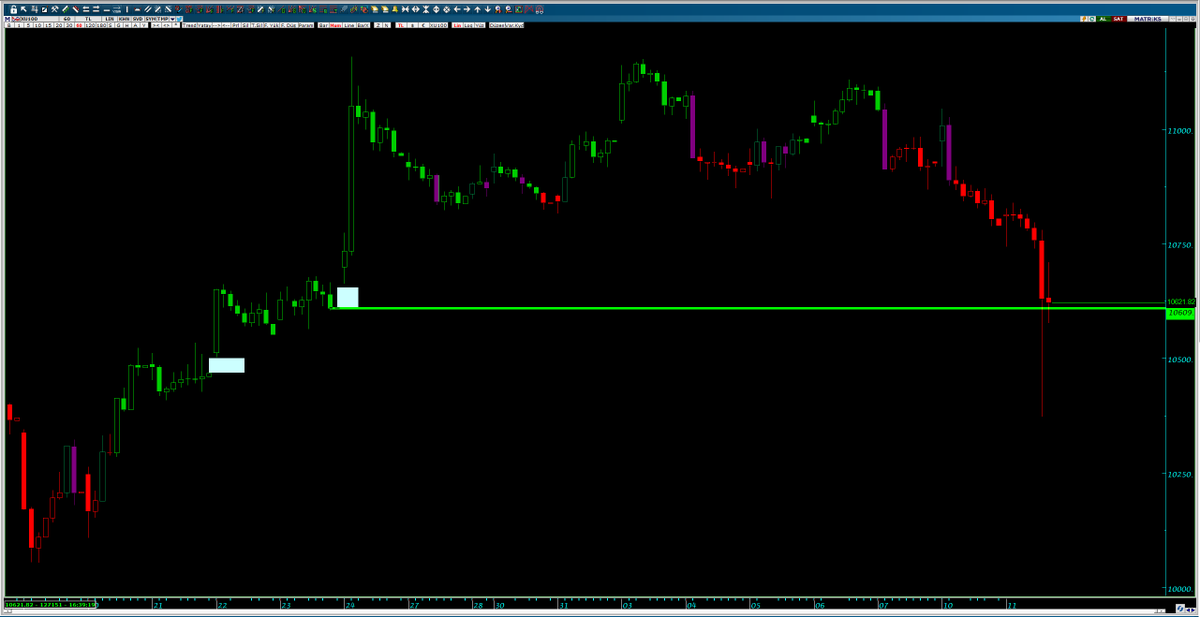Viewport: 1200px width, 617px height.
Task: Click the yellow bell alarm icon
Action: coord(395,9)
